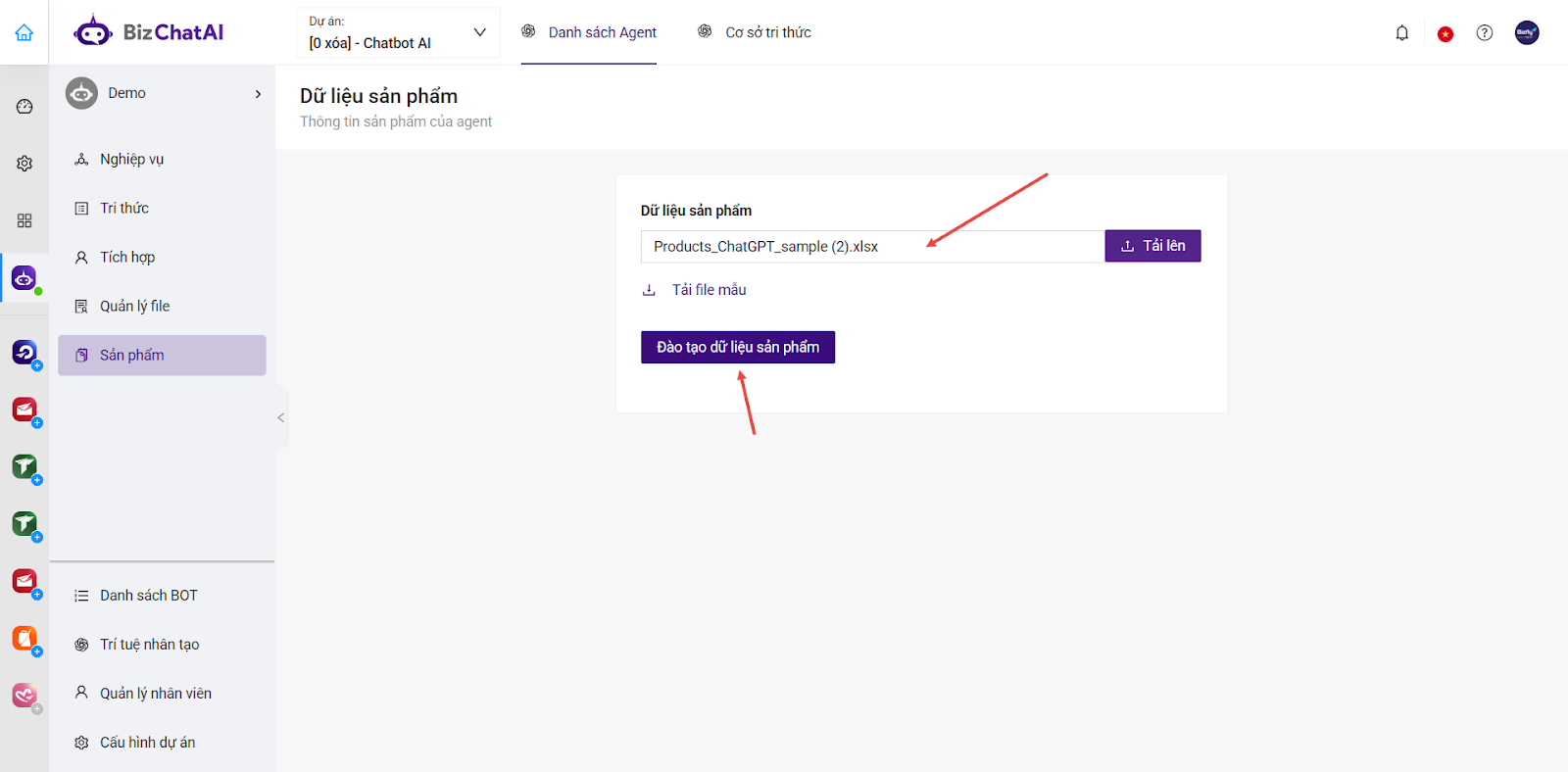Open Cấu hình dự án
The height and width of the screenshot is (772, 1568).
(162, 743)
